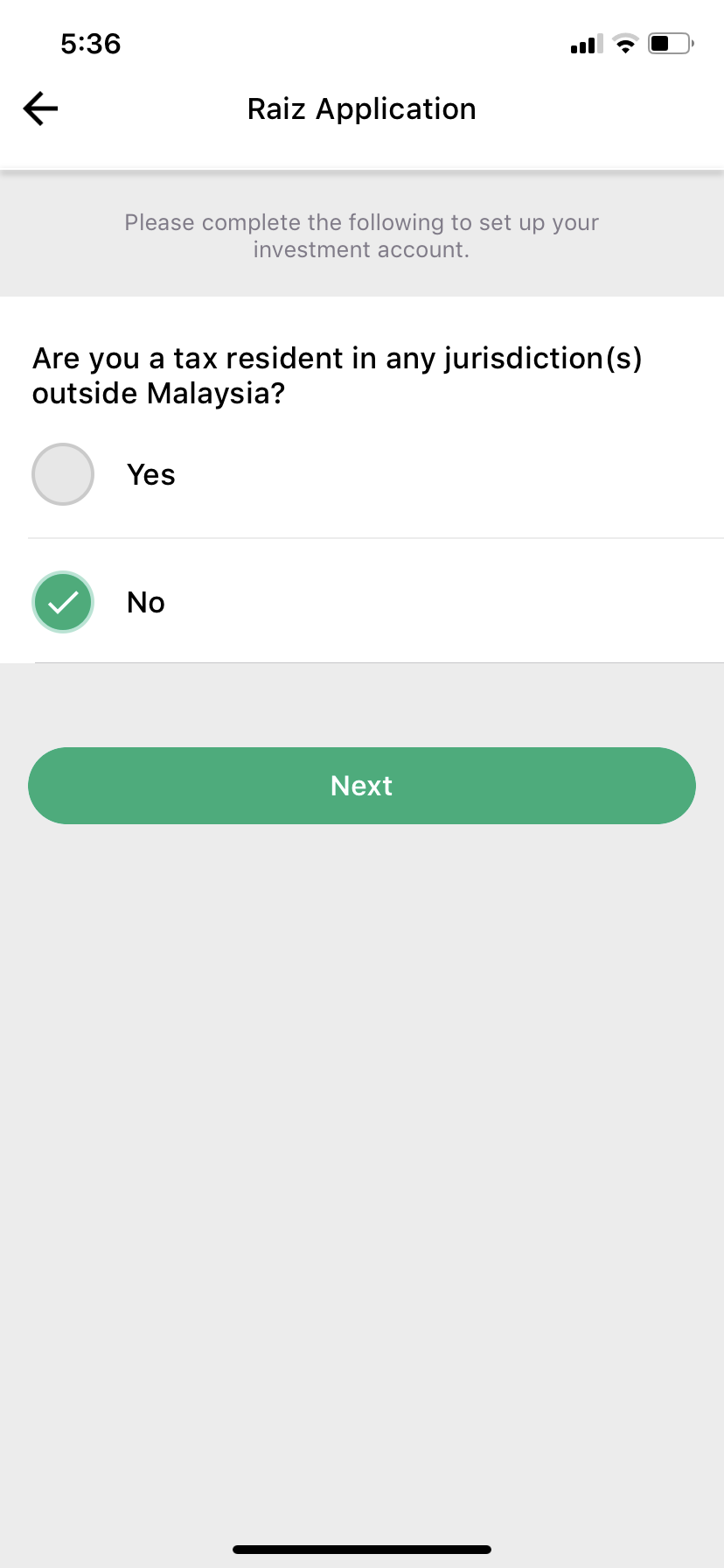
Task: Tap the word "jurisdiction(s)" in the question
Action: [543, 359]
